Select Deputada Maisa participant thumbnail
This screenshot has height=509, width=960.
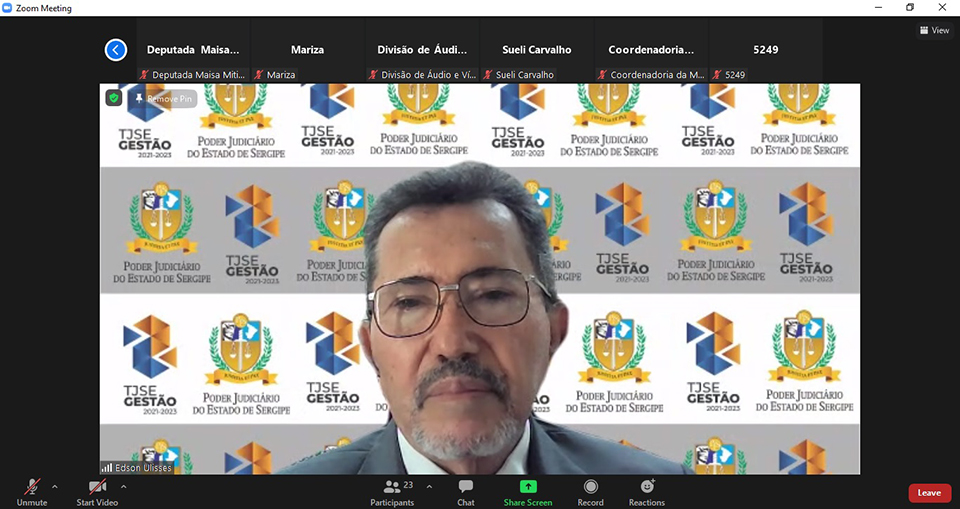tap(193, 50)
